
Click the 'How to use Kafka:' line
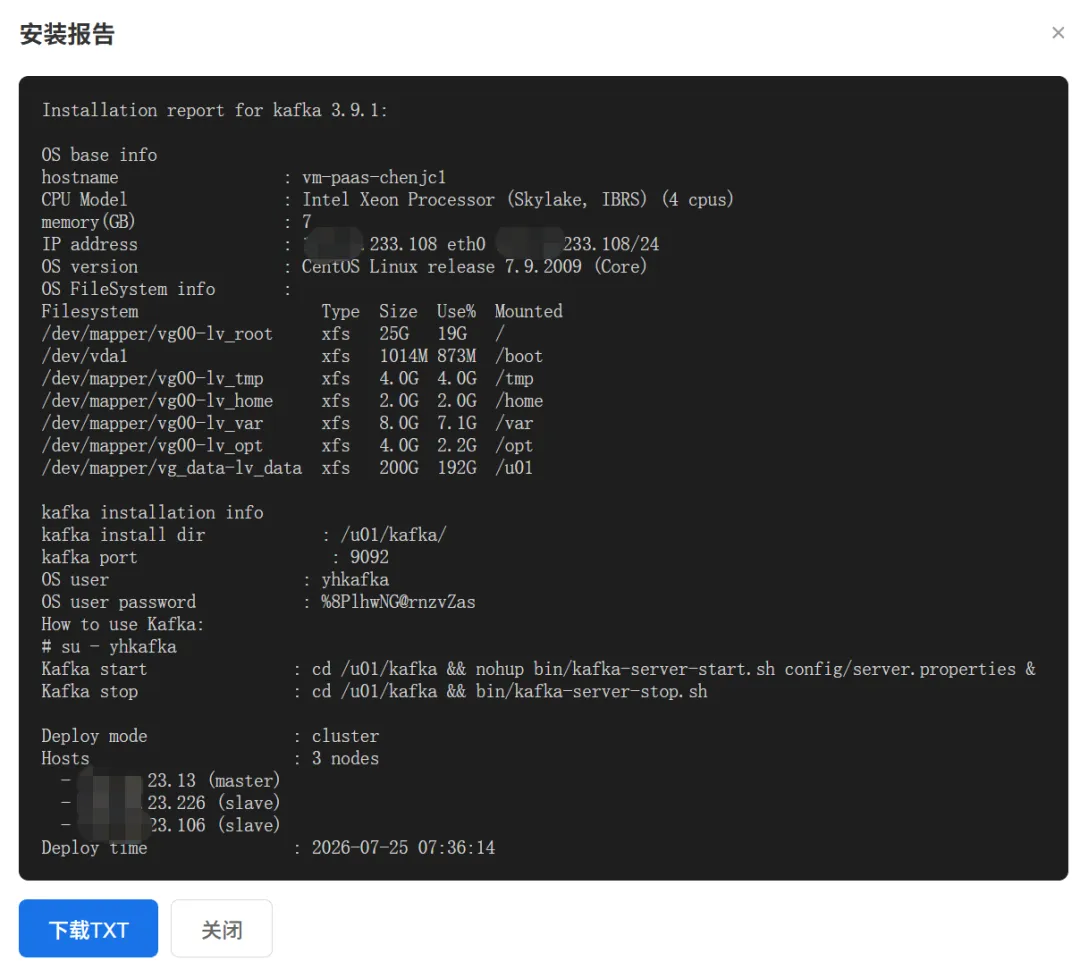(123, 625)
